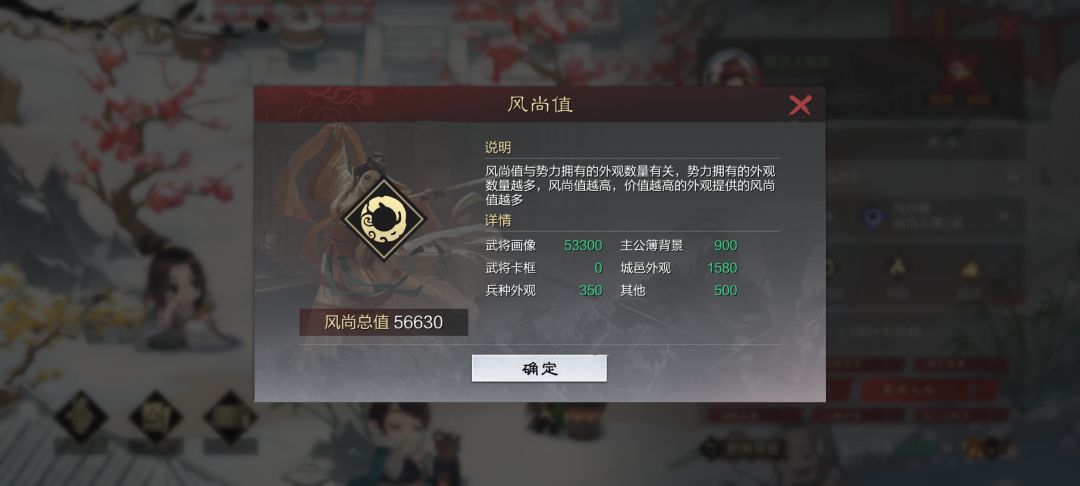Click the chibi girl character on the left
This screenshot has width=1080, height=486.
[x=180, y=297]
